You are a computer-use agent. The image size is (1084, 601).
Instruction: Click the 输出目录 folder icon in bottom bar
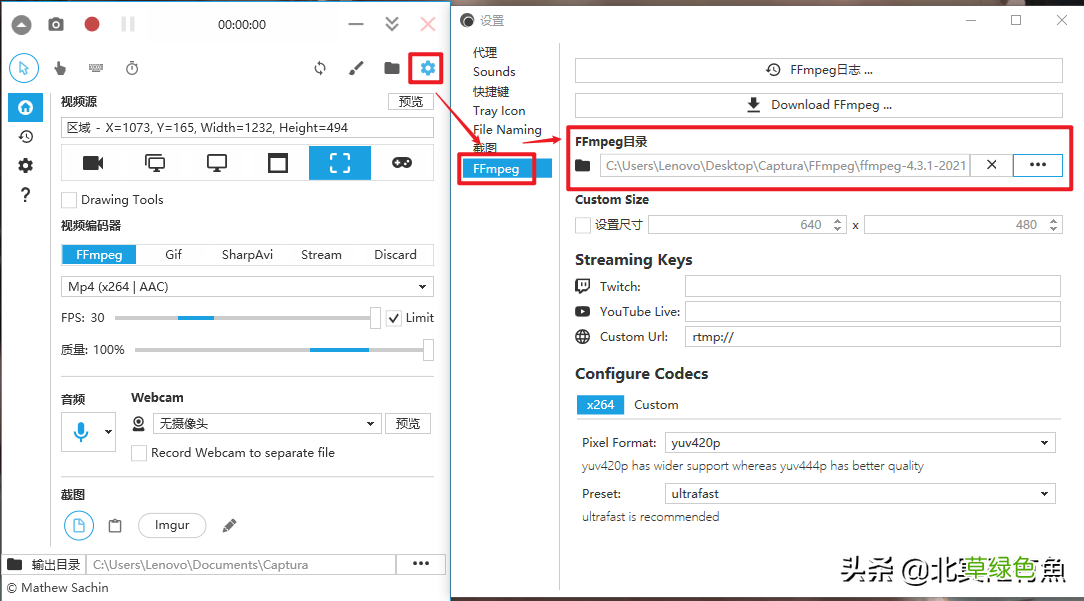pos(15,564)
